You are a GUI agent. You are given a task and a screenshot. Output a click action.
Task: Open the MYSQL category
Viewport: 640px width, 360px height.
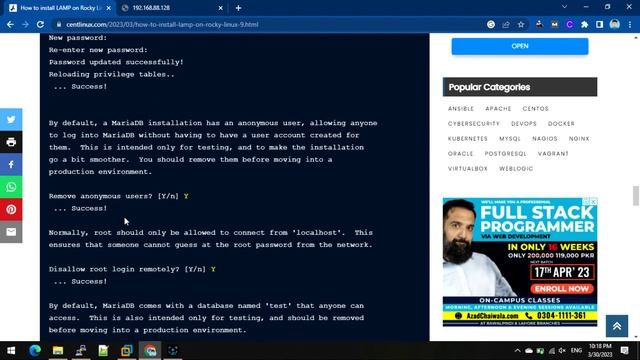(x=510, y=139)
